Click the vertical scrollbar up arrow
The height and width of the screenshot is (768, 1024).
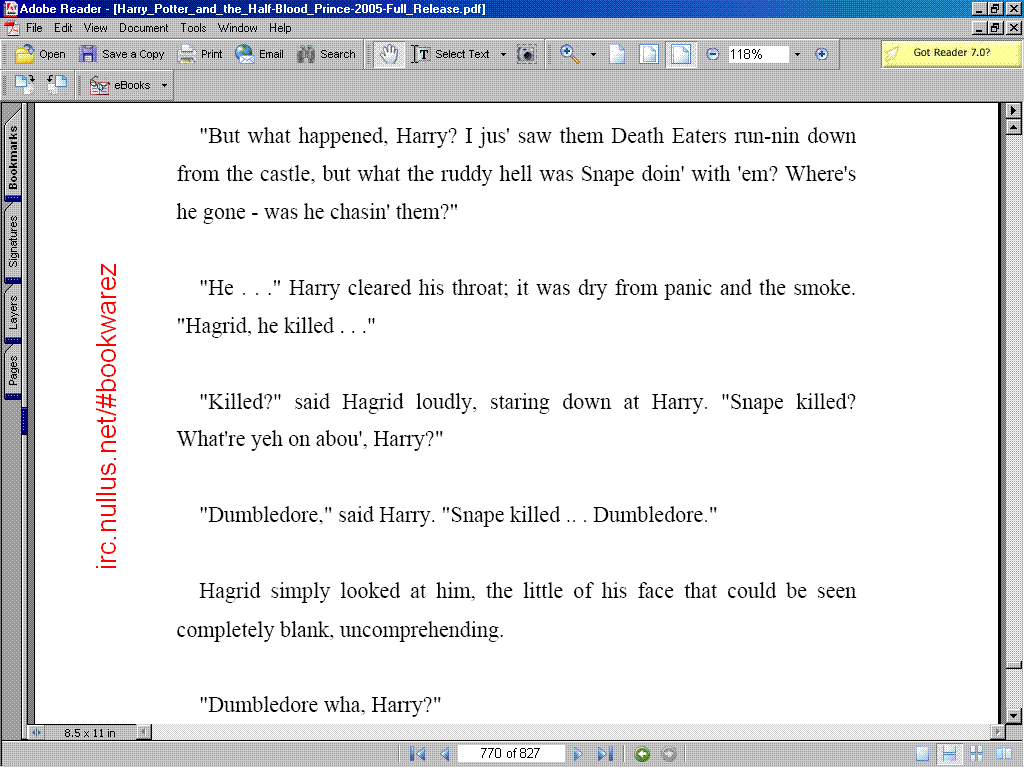tap(1014, 127)
